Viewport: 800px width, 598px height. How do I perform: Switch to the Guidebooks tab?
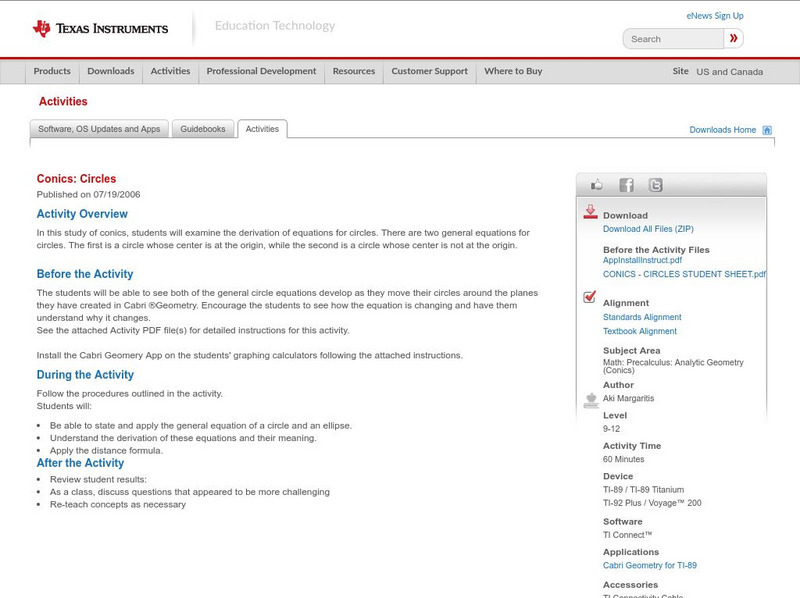point(203,129)
